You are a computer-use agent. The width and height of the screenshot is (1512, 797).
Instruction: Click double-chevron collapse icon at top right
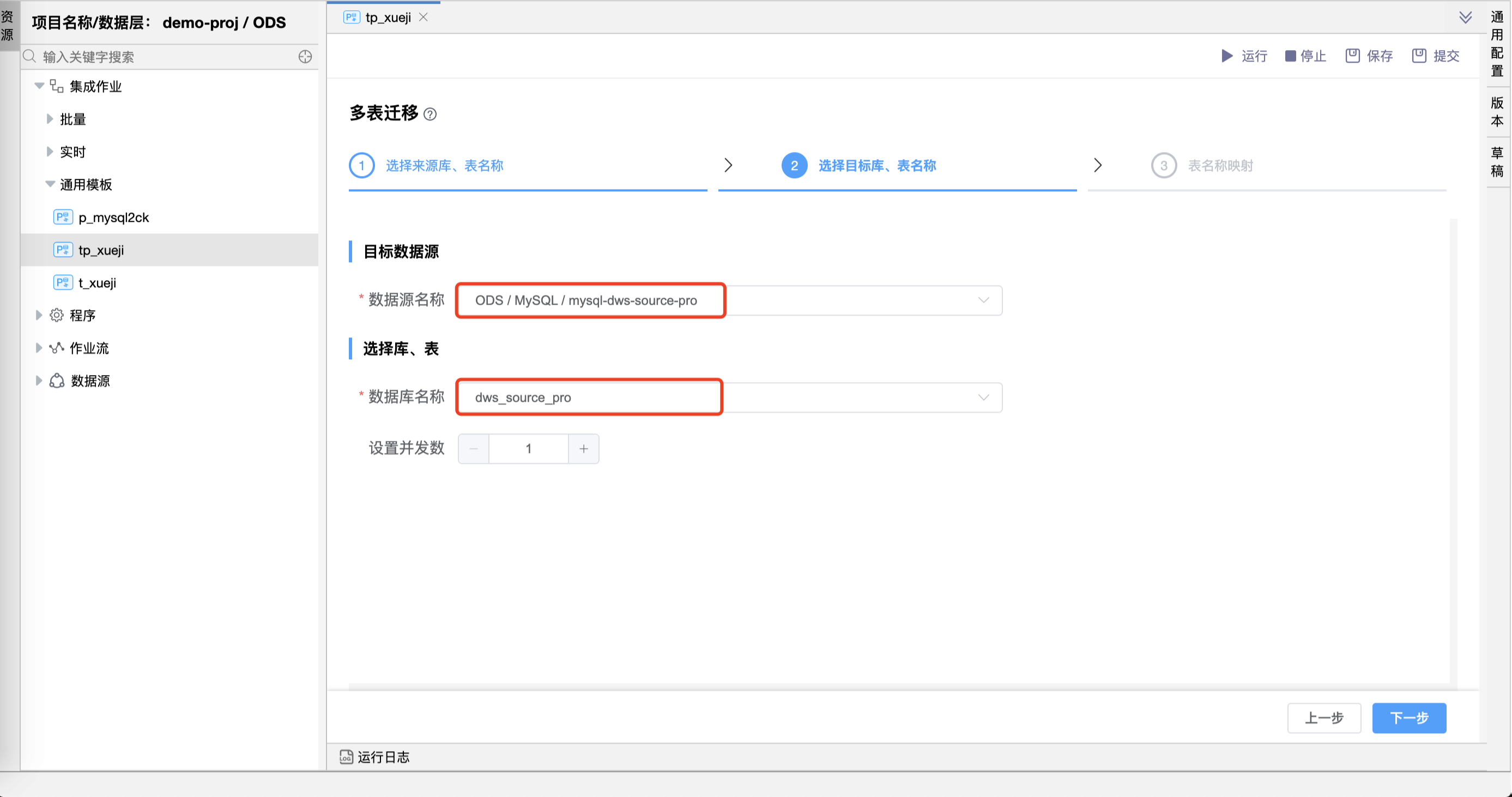(x=1465, y=17)
